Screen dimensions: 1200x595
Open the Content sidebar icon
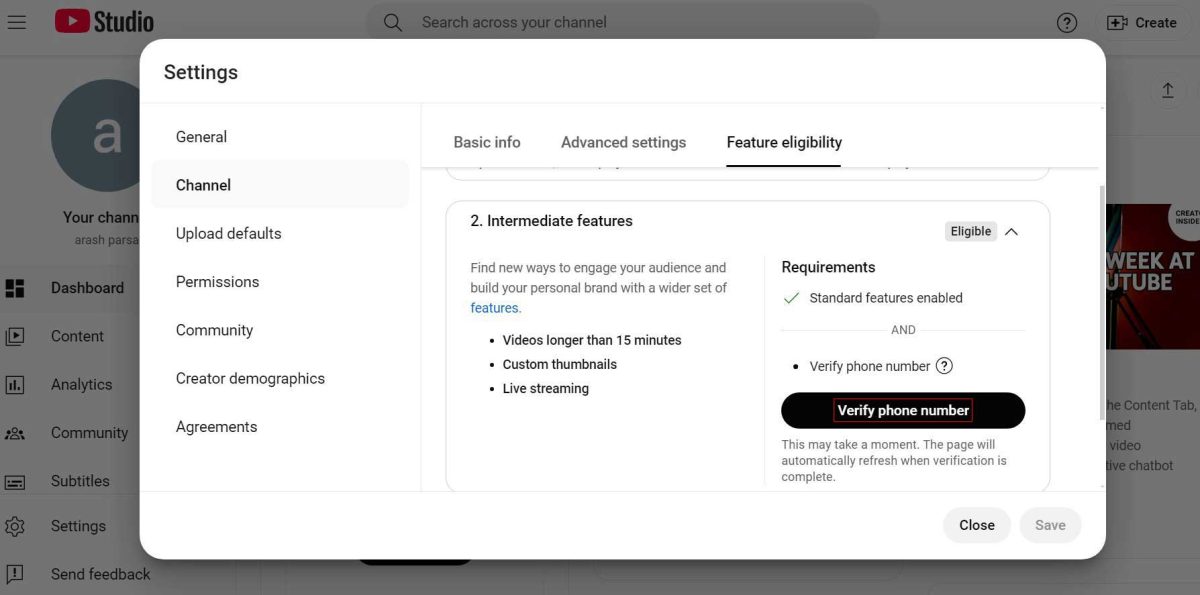click(15, 336)
